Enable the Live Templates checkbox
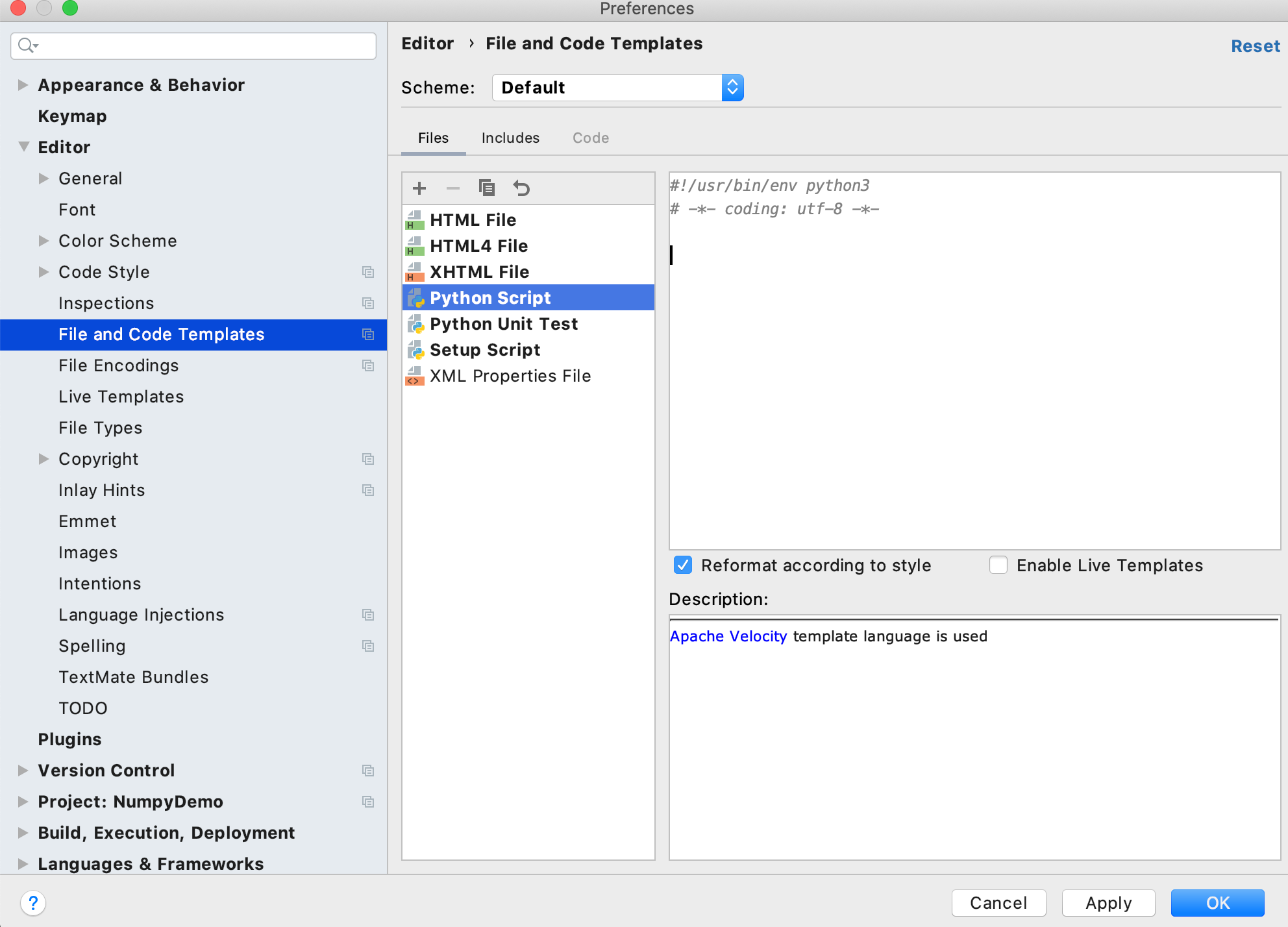The width and height of the screenshot is (1288, 927). [998, 565]
